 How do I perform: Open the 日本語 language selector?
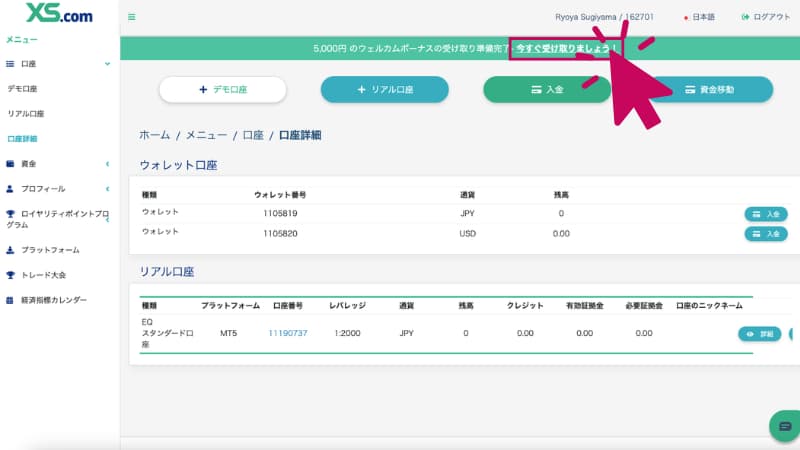click(699, 17)
